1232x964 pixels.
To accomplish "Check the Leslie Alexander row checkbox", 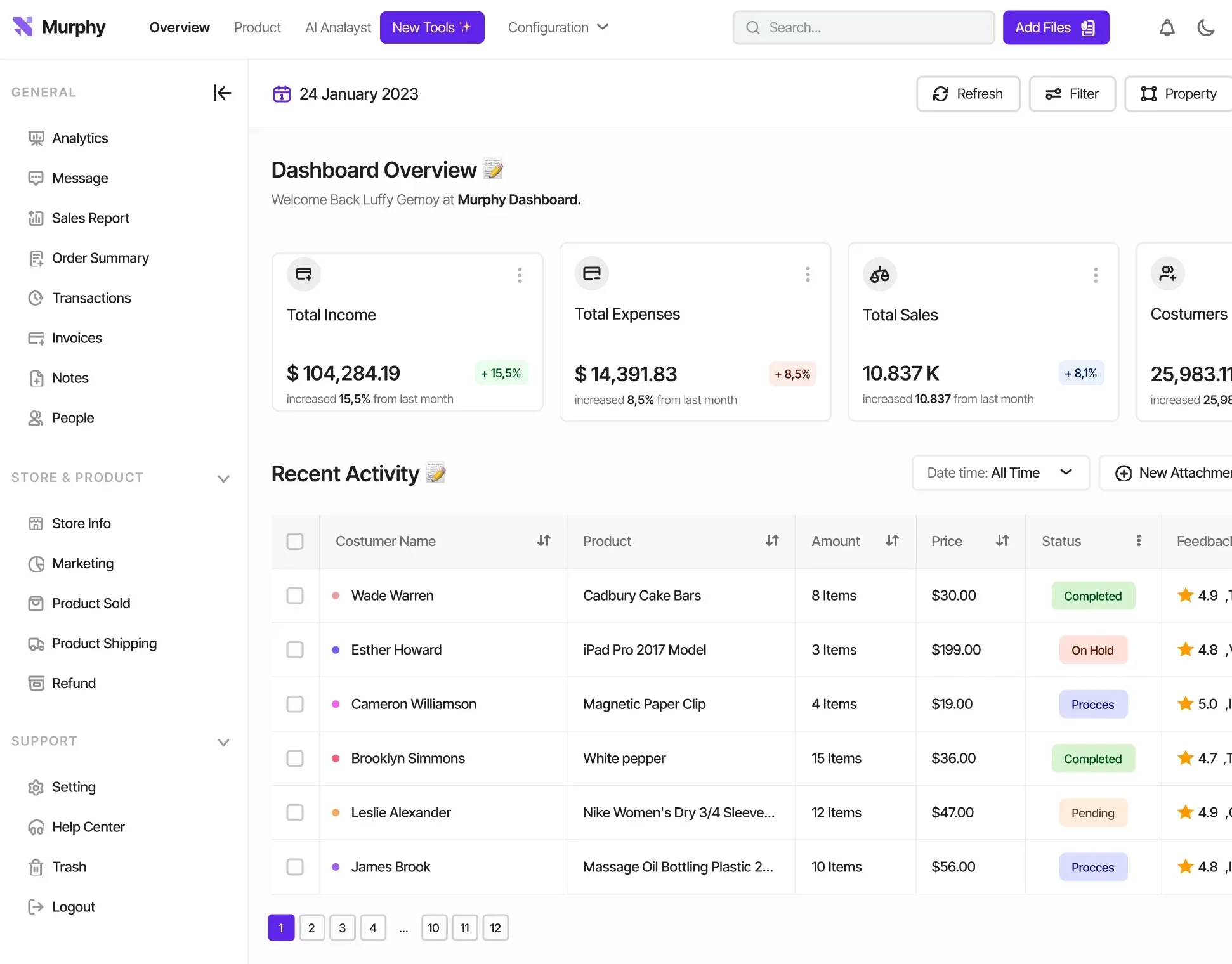I will click(295, 812).
